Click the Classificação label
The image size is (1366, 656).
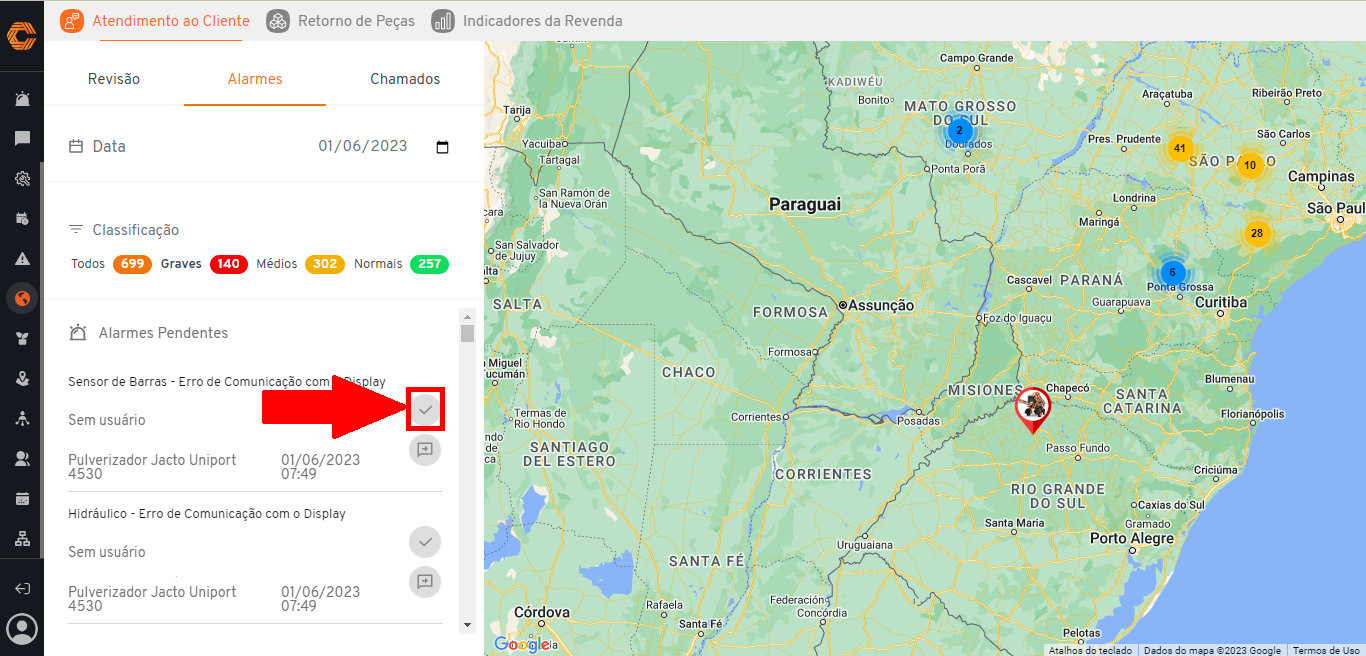(x=136, y=230)
